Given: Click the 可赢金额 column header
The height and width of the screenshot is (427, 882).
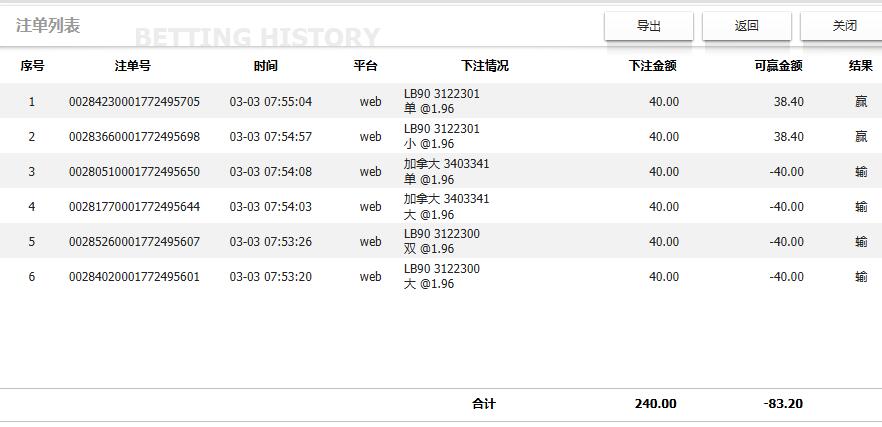Looking at the screenshot, I should pos(778,66).
